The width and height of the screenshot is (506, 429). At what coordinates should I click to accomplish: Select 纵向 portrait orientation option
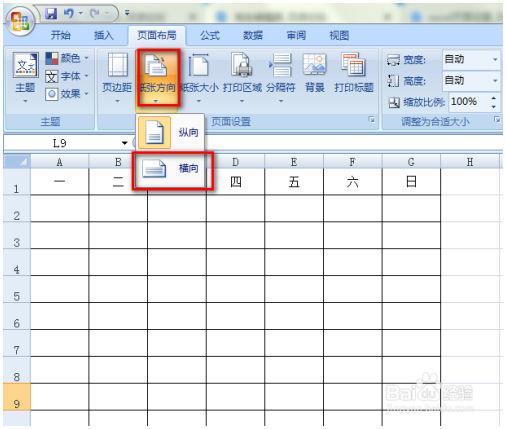(x=171, y=132)
